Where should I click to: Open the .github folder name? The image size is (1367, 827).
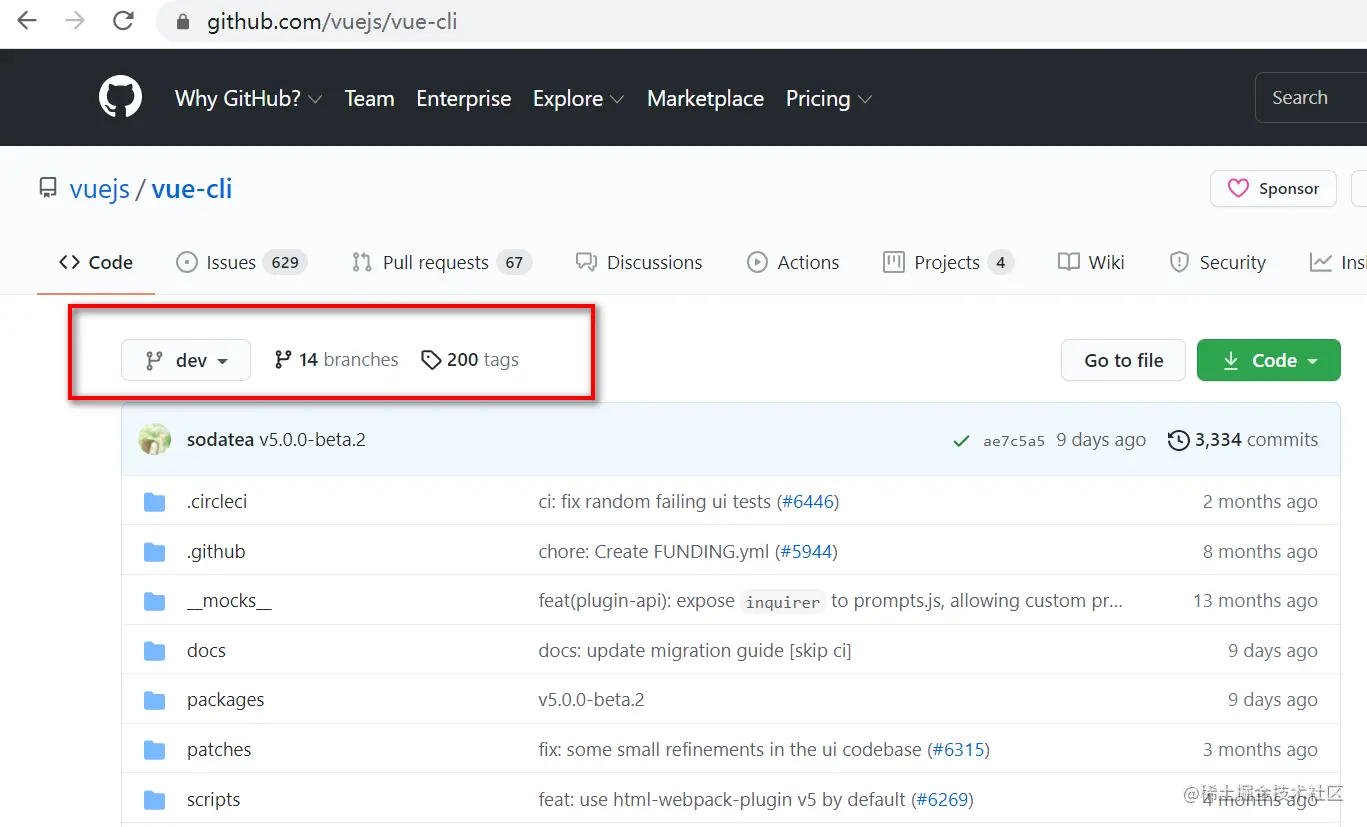[x=216, y=552]
